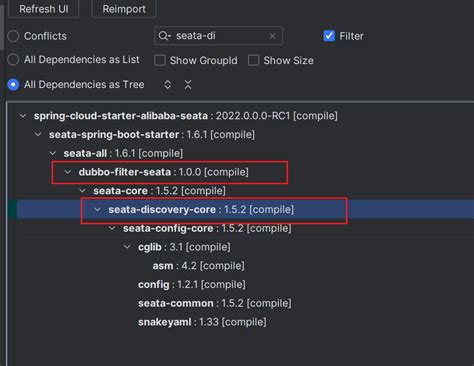Enable the Show GroupId checkbox
The width and height of the screenshot is (474, 366).
pyautogui.click(x=160, y=60)
